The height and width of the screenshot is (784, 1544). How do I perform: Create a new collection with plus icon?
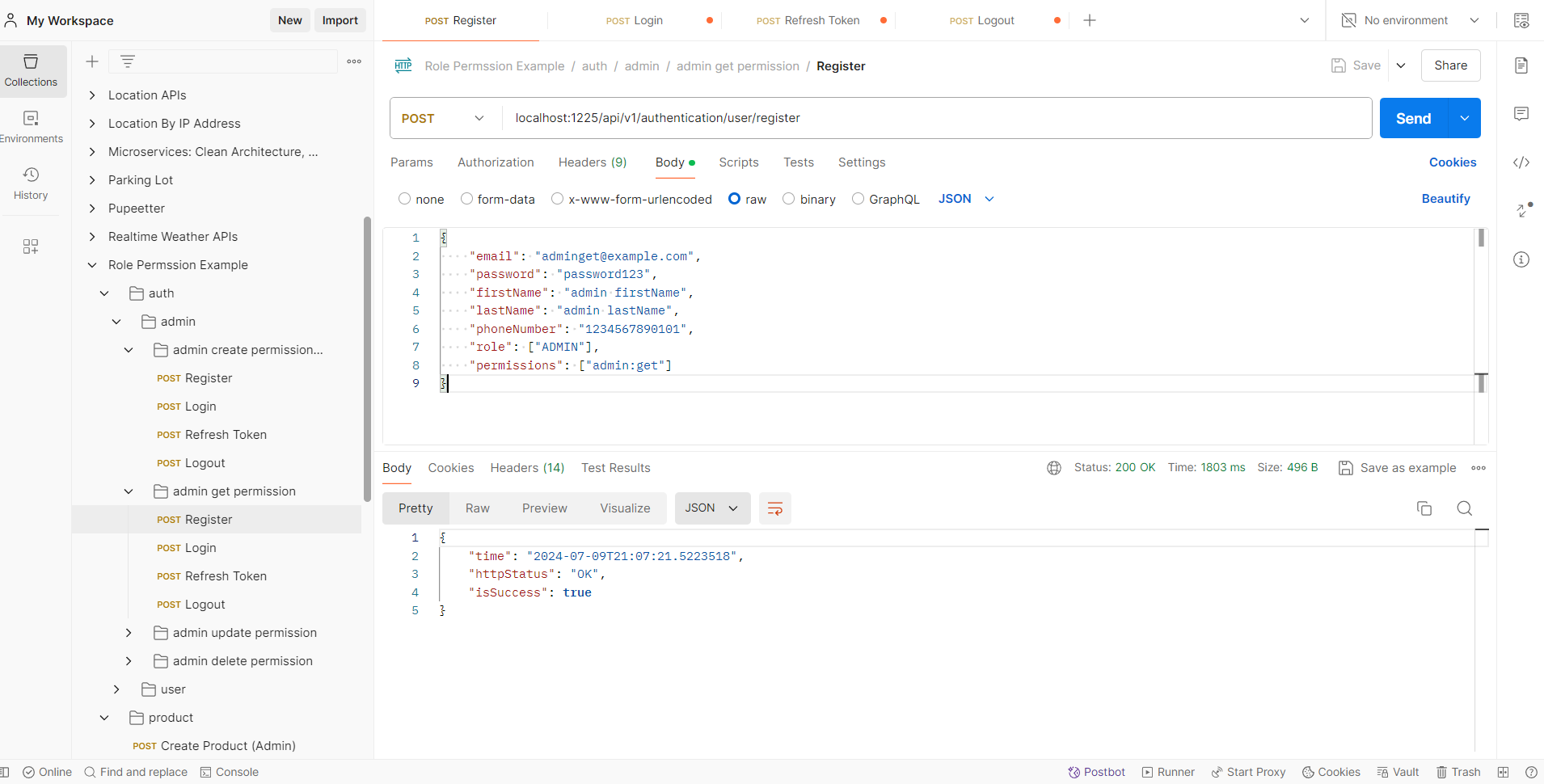tap(92, 61)
